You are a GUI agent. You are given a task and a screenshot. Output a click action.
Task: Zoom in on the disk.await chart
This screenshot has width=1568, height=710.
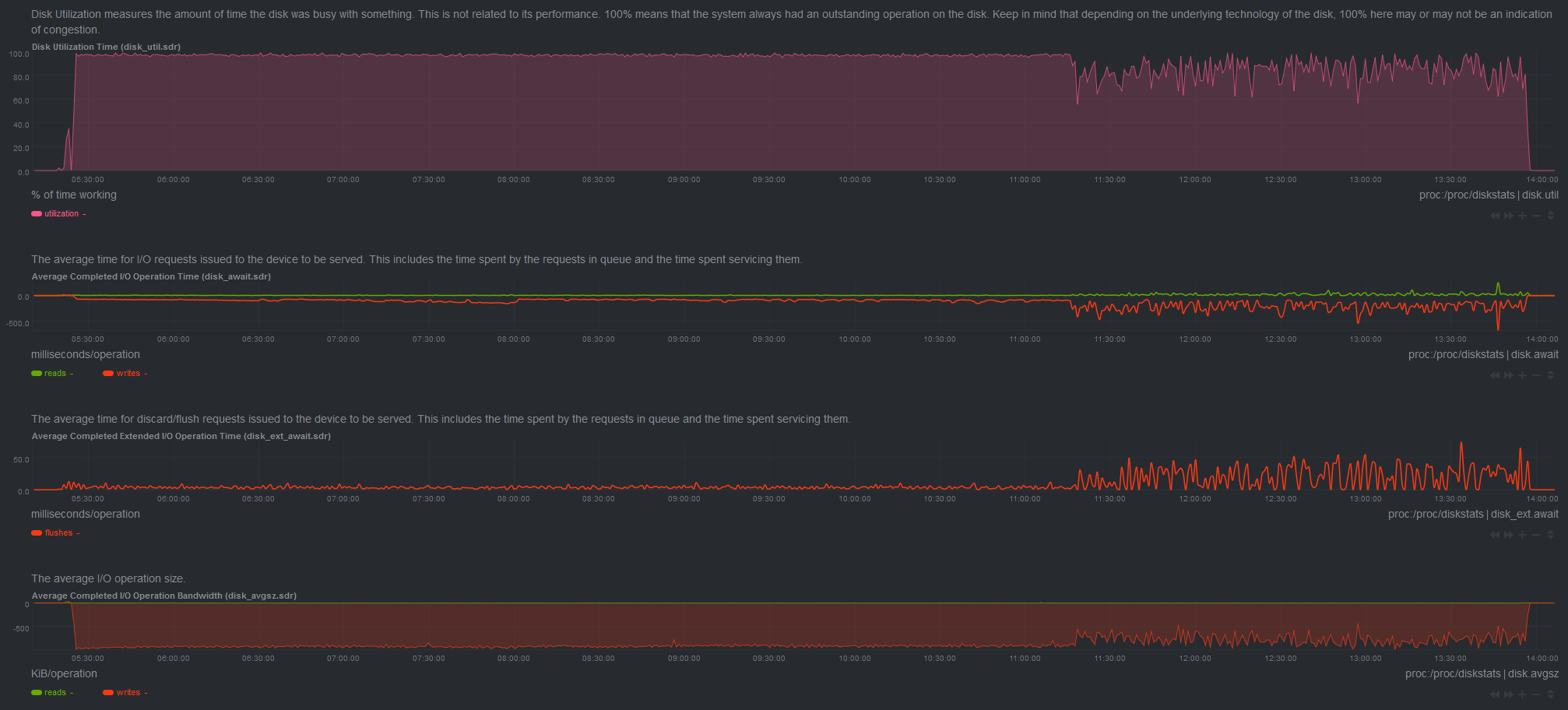coord(1522,375)
